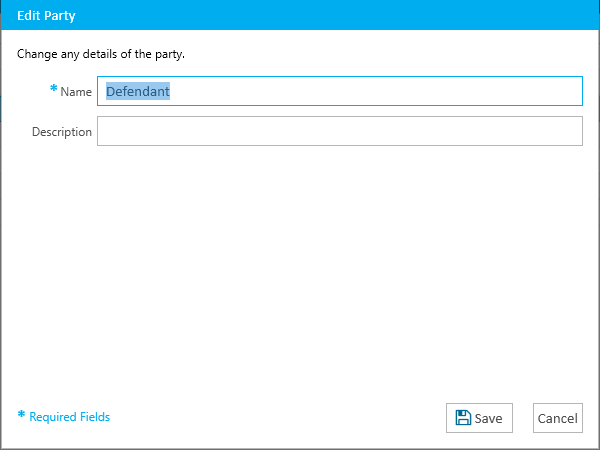Click into the empty Description field

pyautogui.click(x=340, y=131)
